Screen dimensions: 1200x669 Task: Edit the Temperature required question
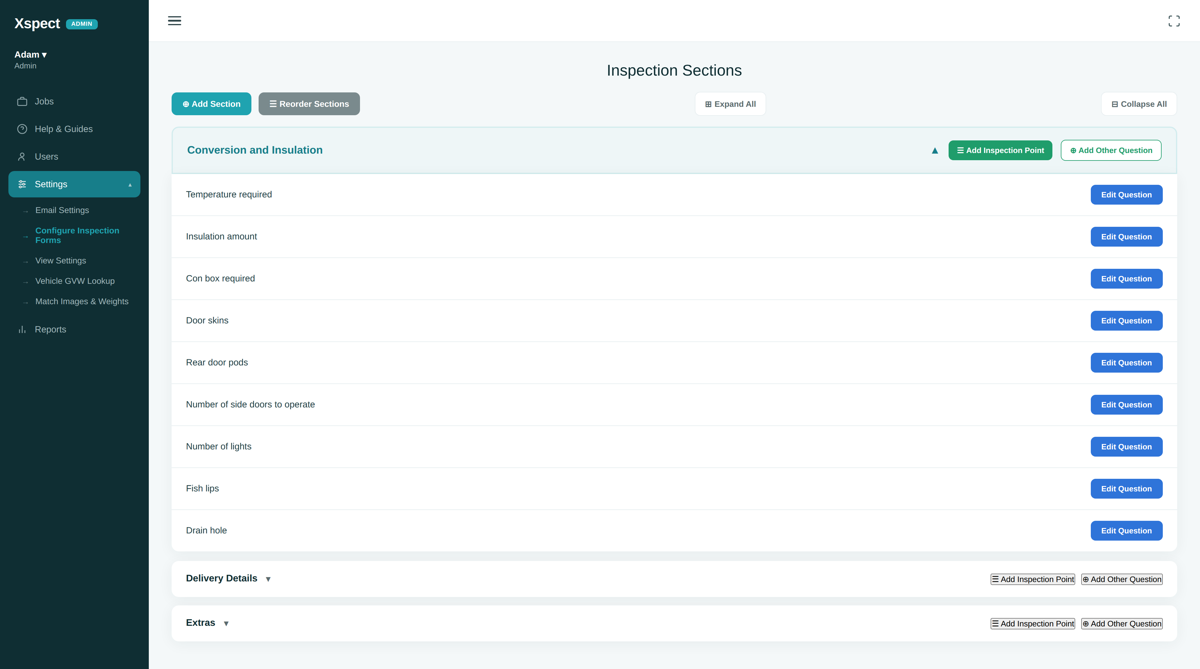tap(1126, 195)
